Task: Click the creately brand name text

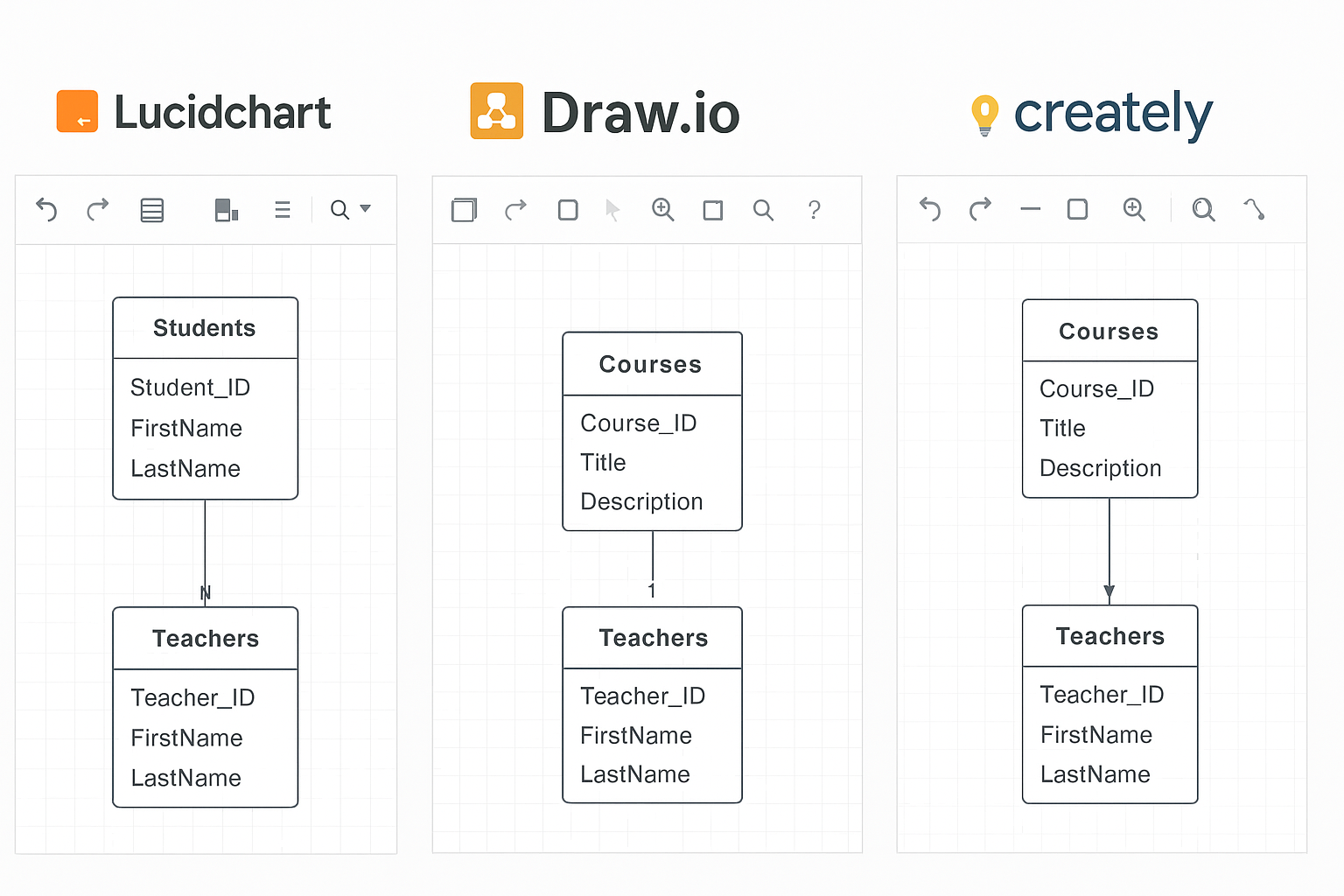Action: click(x=1113, y=114)
